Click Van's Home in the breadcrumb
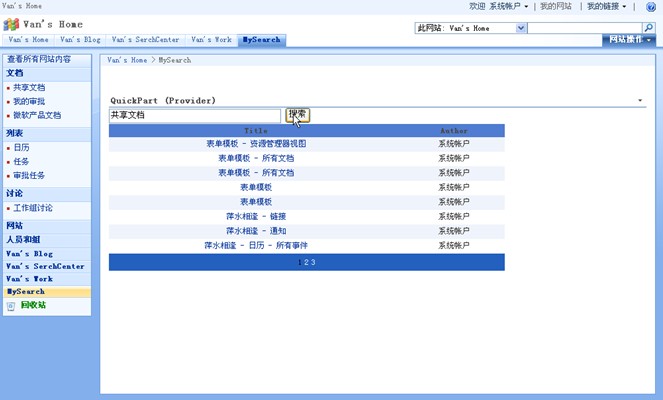 click(127, 60)
